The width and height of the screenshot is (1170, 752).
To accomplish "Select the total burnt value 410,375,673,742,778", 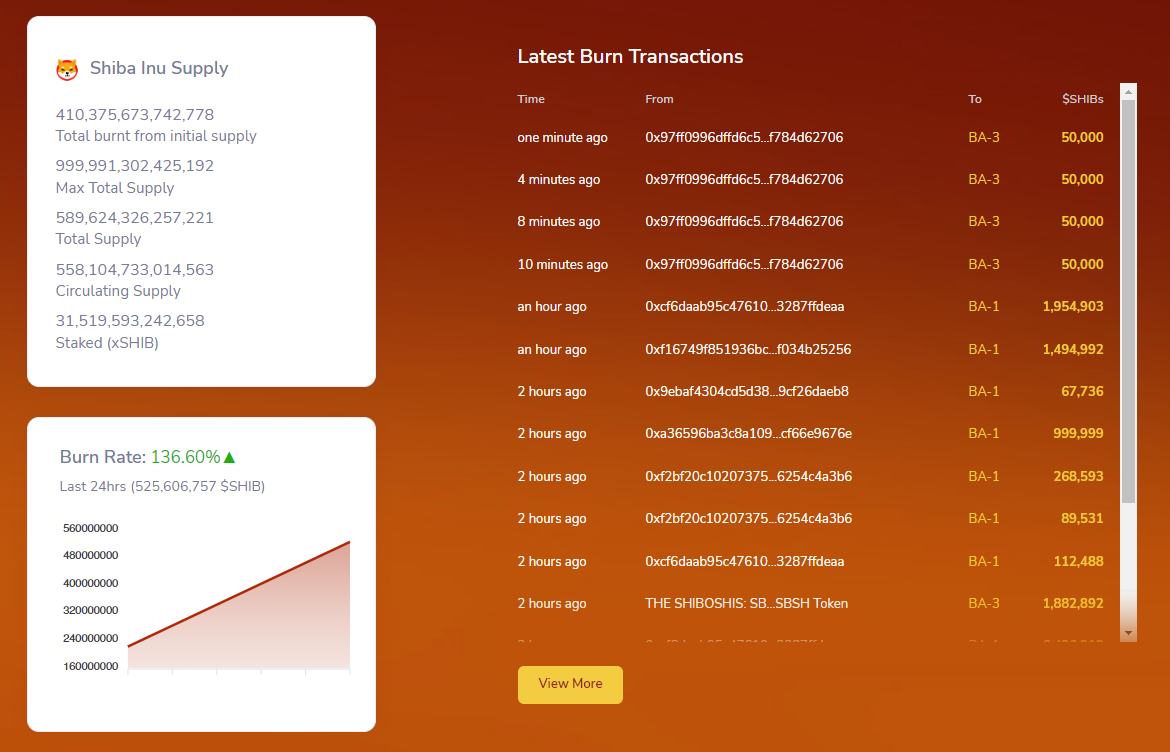I will click(x=135, y=115).
